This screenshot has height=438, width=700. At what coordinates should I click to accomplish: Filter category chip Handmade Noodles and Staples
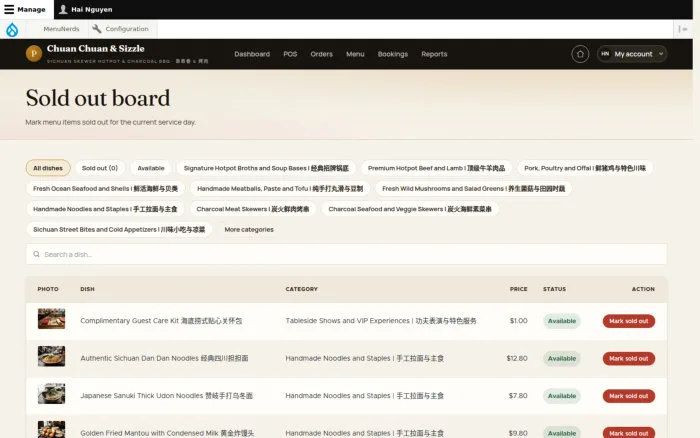pyautogui.click(x=105, y=209)
